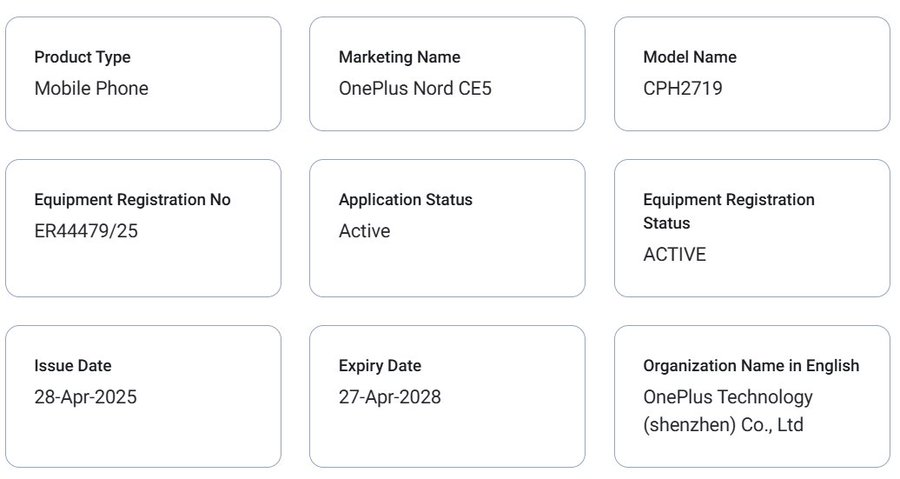Click the Model Name label
900x479 pixels.
(690, 57)
